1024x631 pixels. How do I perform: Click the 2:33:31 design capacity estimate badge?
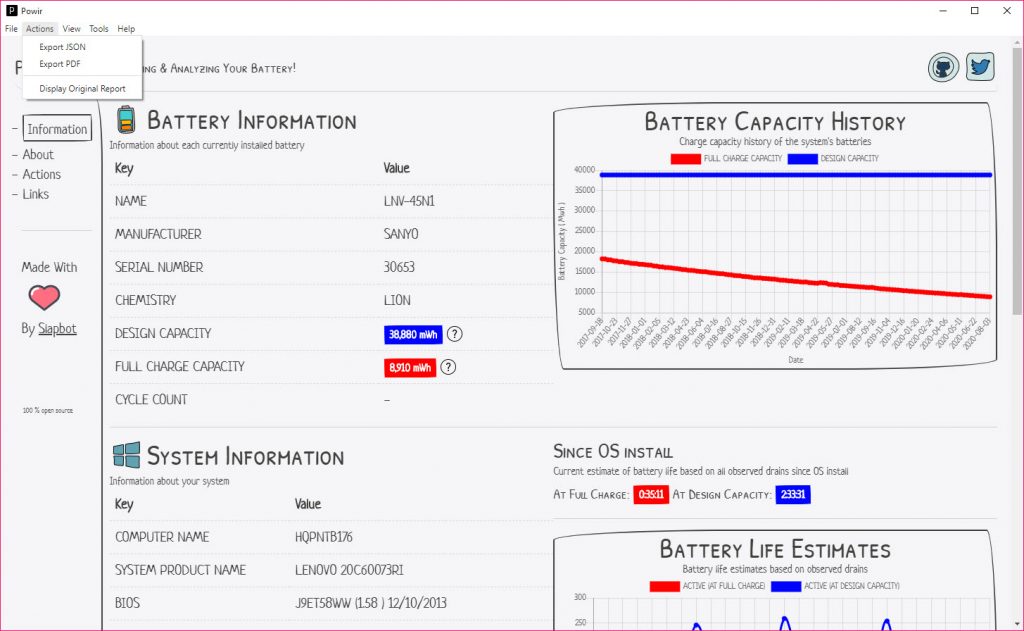click(793, 494)
